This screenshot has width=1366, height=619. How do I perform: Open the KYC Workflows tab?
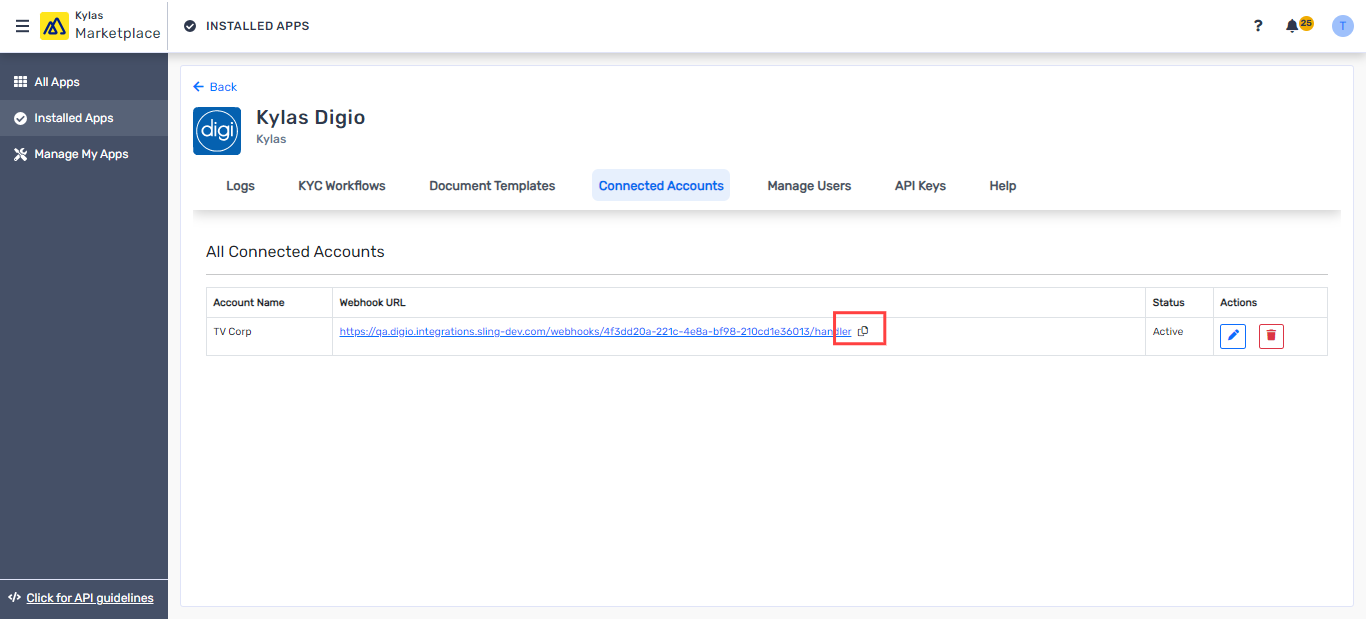(x=341, y=185)
